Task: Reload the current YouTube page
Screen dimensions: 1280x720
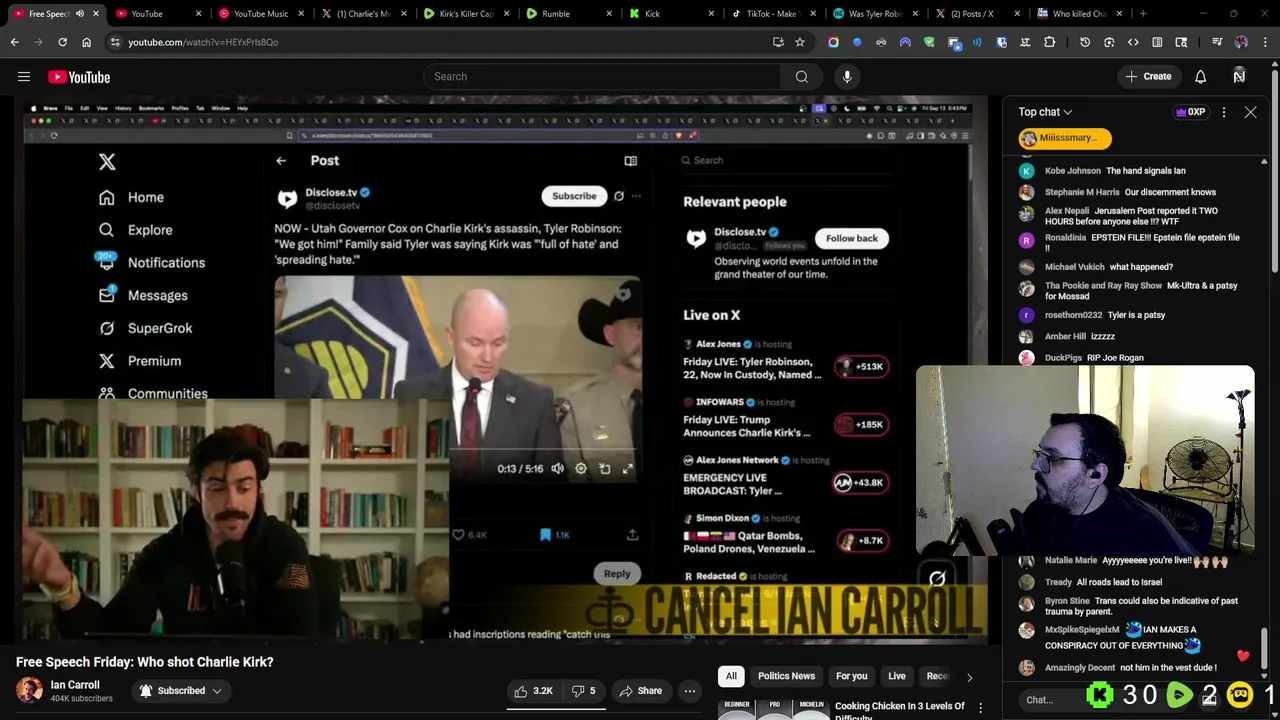Action: coord(62,42)
